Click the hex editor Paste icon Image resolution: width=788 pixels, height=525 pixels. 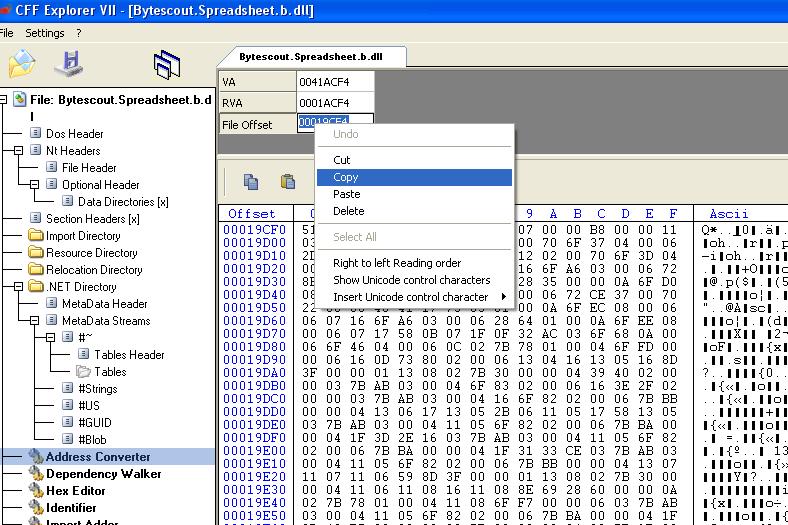288,181
